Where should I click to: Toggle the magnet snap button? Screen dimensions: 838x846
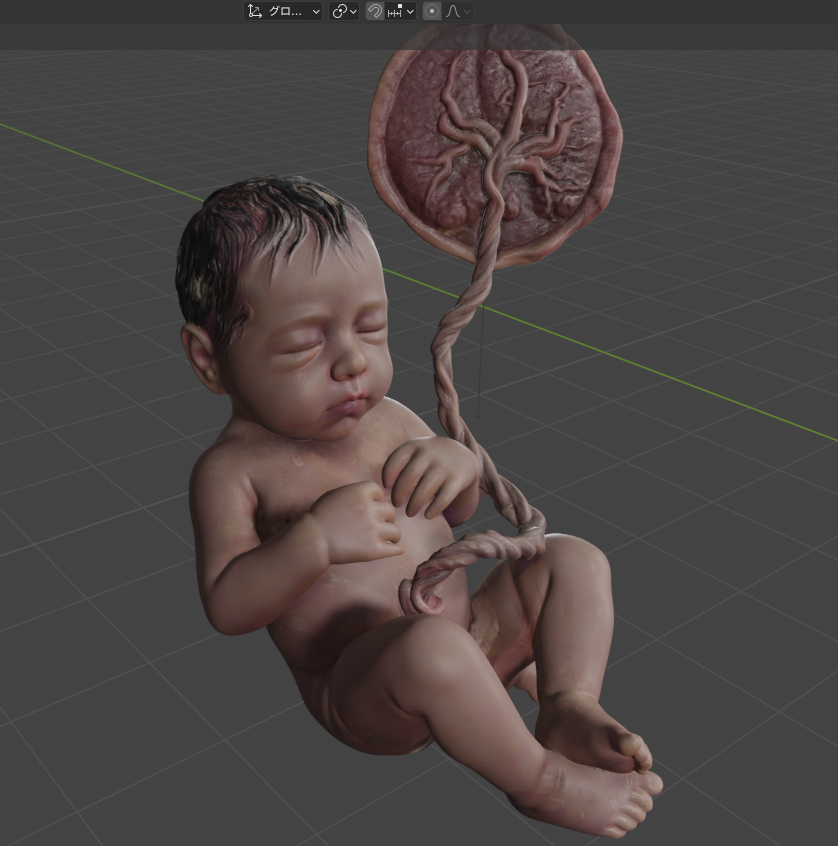(x=374, y=11)
